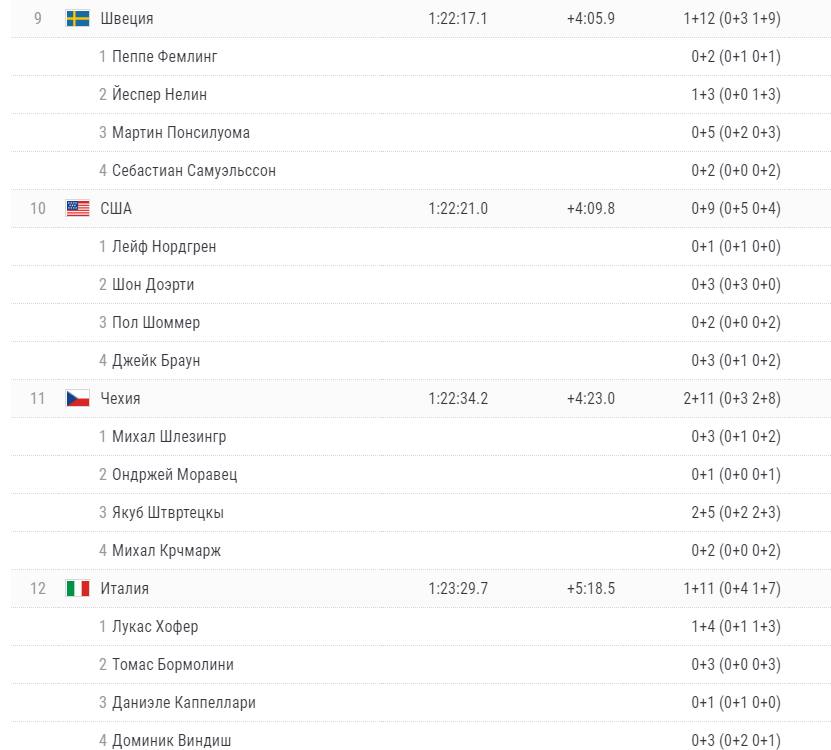Click the Sweden flag icon
Screen dimensions: 831x750
[x=77, y=19]
